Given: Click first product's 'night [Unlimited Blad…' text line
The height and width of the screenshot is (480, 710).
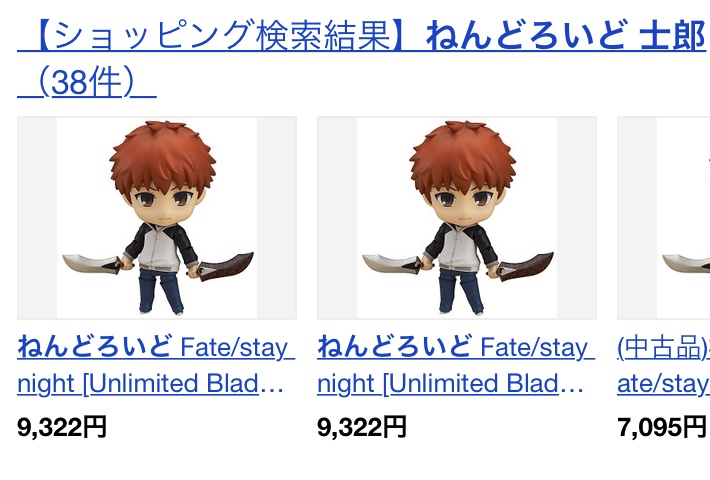Looking at the screenshot, I should 150,384.
